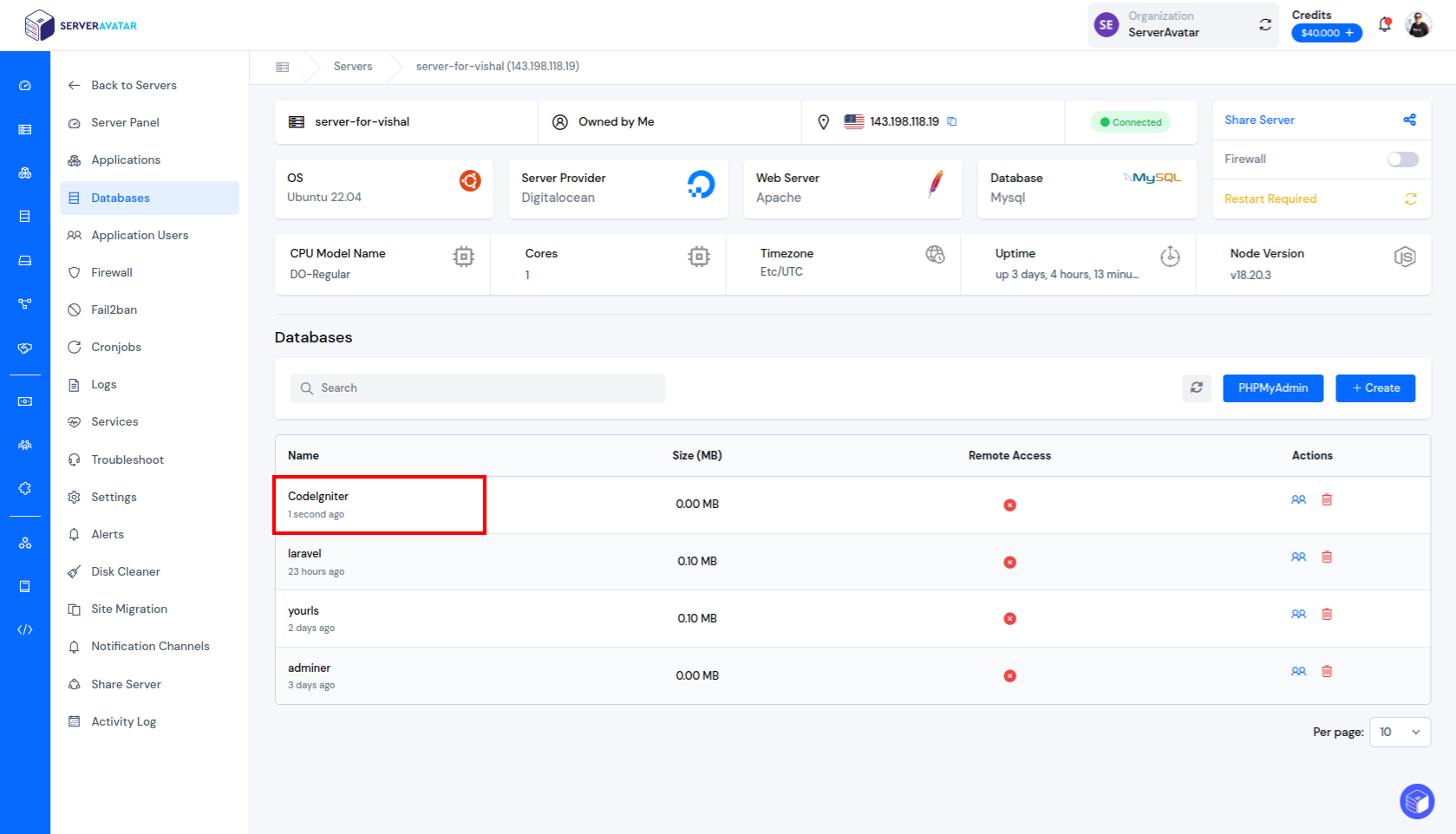Delete the laravel database

[x=1327, y=557]
